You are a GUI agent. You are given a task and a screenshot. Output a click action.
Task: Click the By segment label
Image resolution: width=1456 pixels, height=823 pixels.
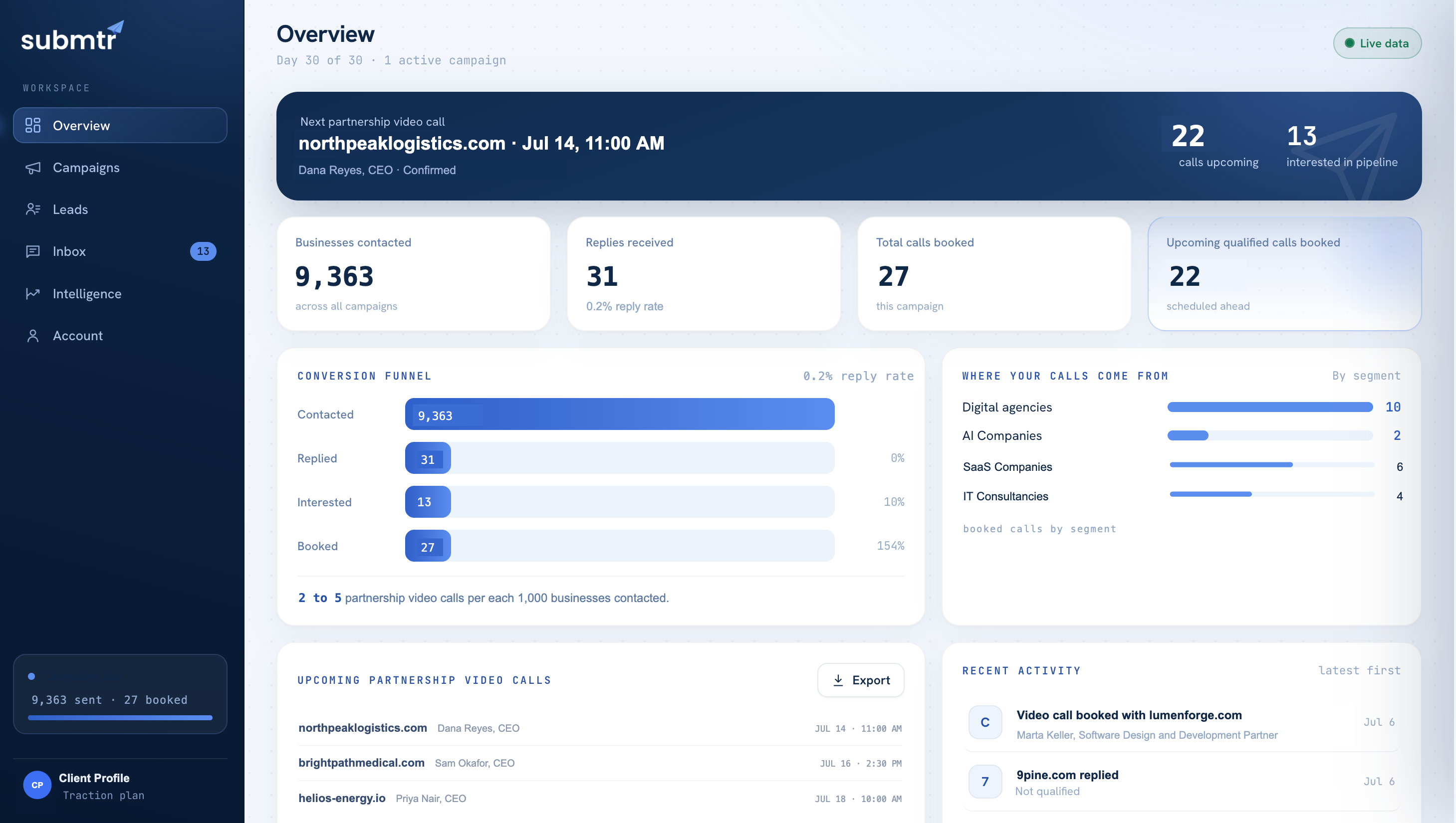(1366, 376)
